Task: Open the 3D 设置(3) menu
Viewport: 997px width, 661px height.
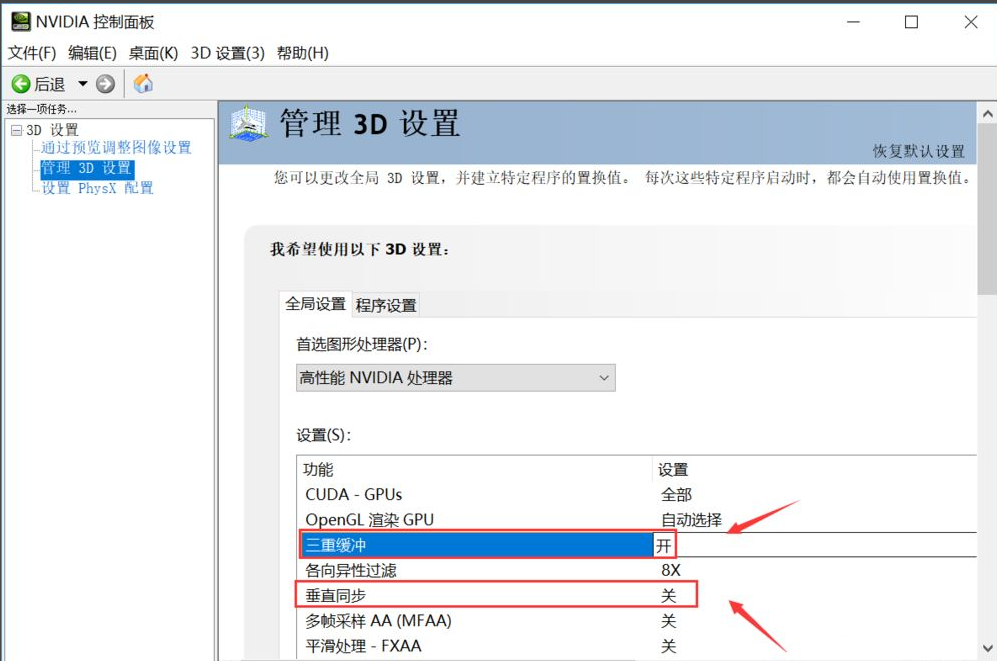Action: pos(228,53)
